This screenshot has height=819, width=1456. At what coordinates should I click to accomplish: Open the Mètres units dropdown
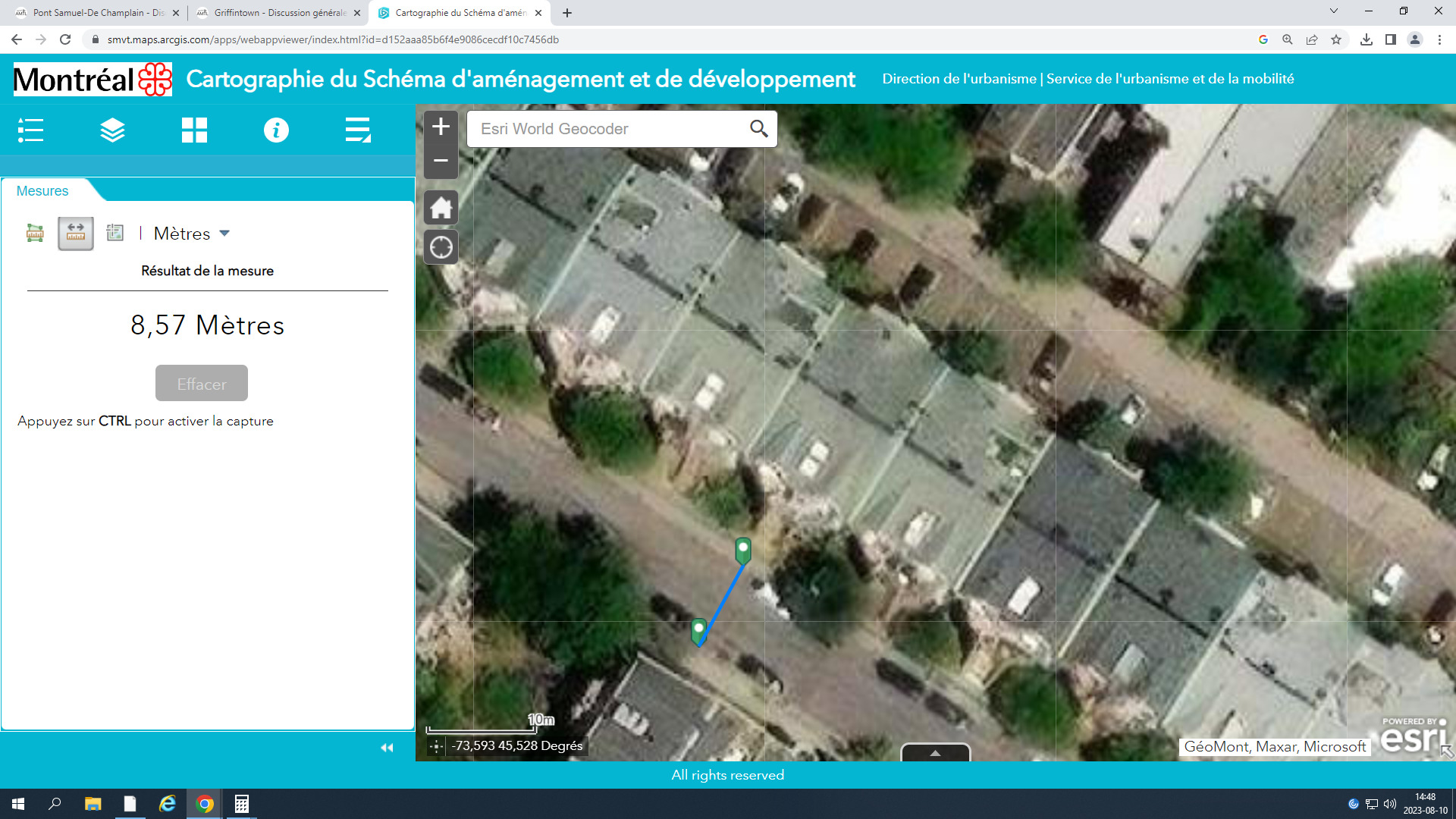192,234
